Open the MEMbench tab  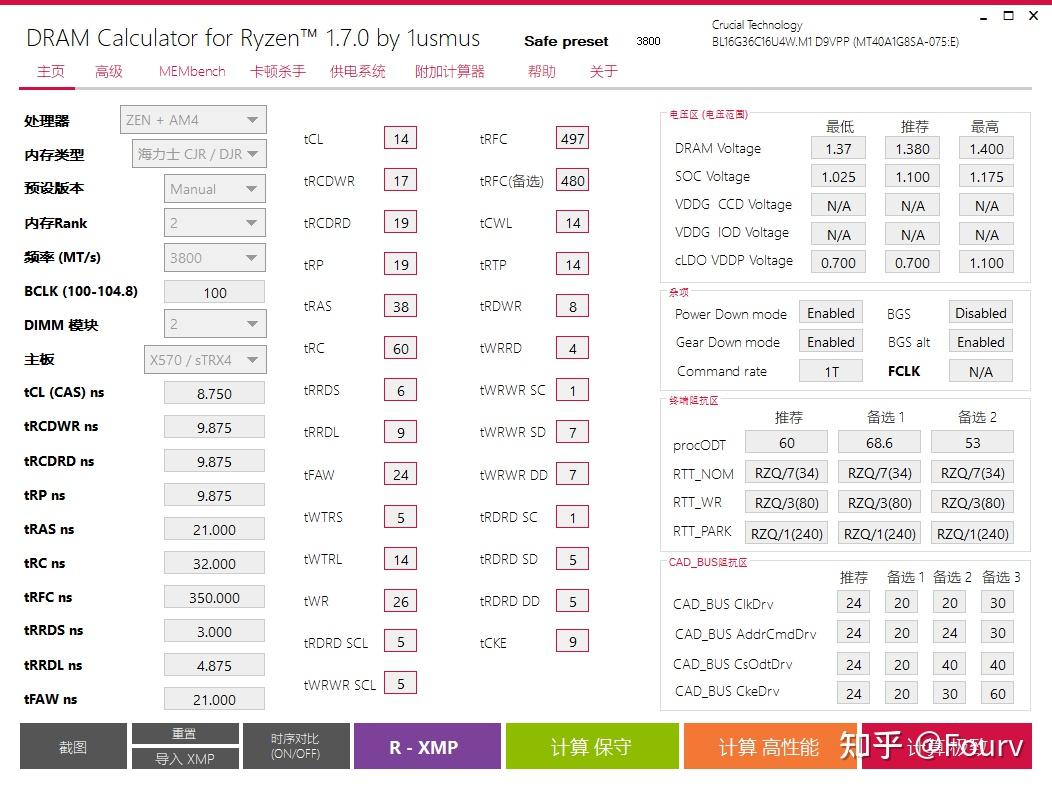pos(192,71)
